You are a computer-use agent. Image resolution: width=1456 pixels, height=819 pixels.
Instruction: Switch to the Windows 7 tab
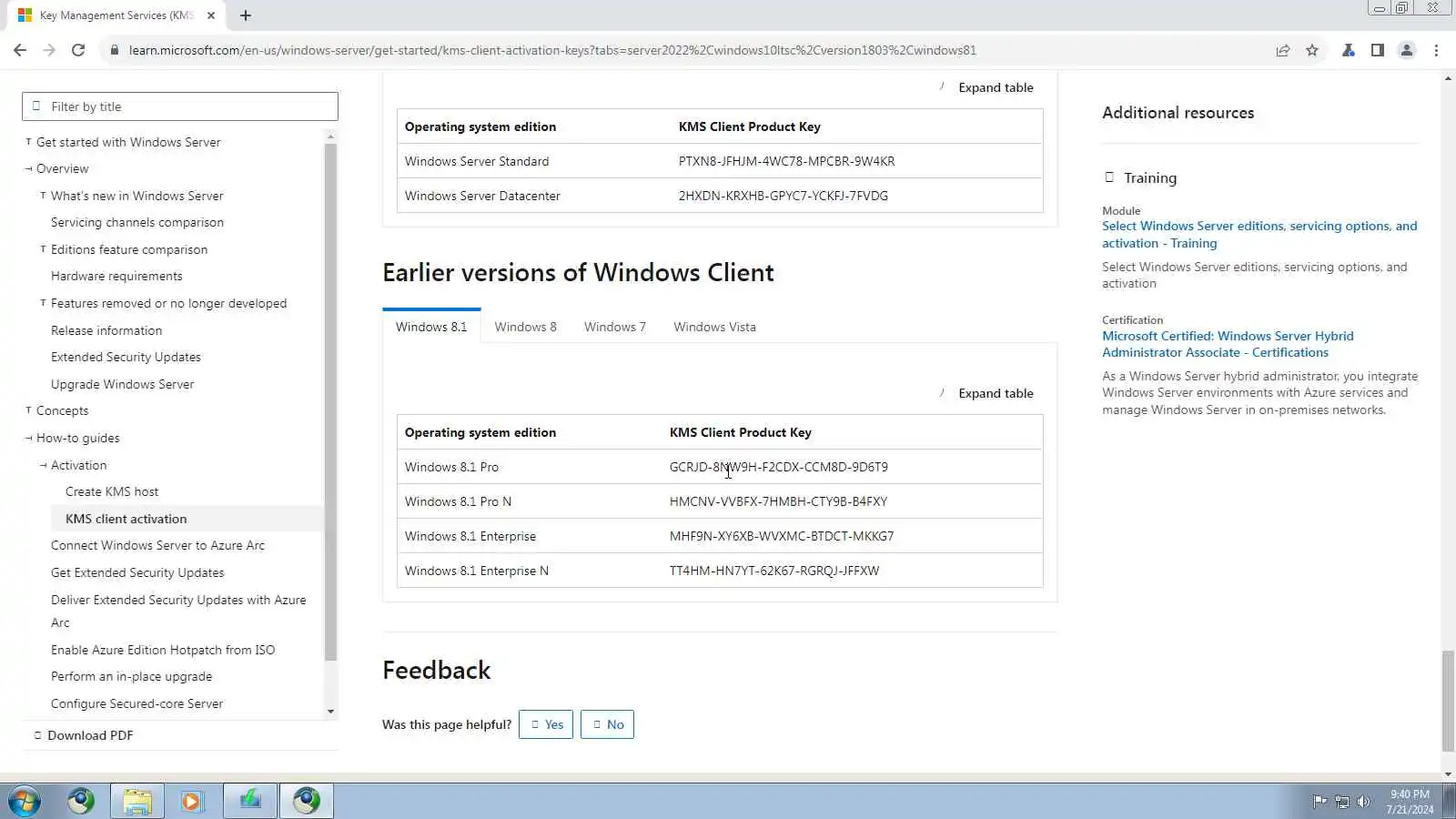click(x=615, y=327)
